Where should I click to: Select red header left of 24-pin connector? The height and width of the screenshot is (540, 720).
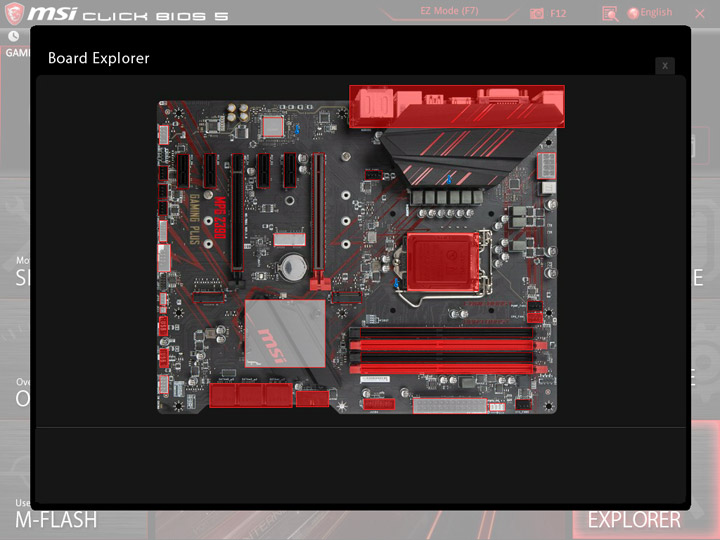pyautogui.click(x=379, y=404)
